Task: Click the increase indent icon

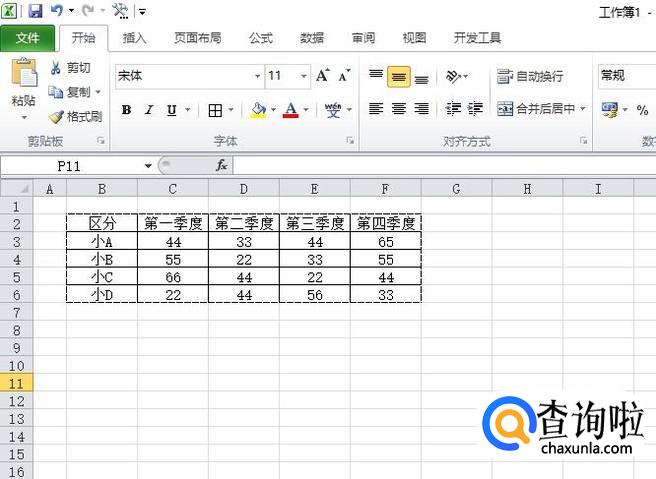Action: coord(475,109)
